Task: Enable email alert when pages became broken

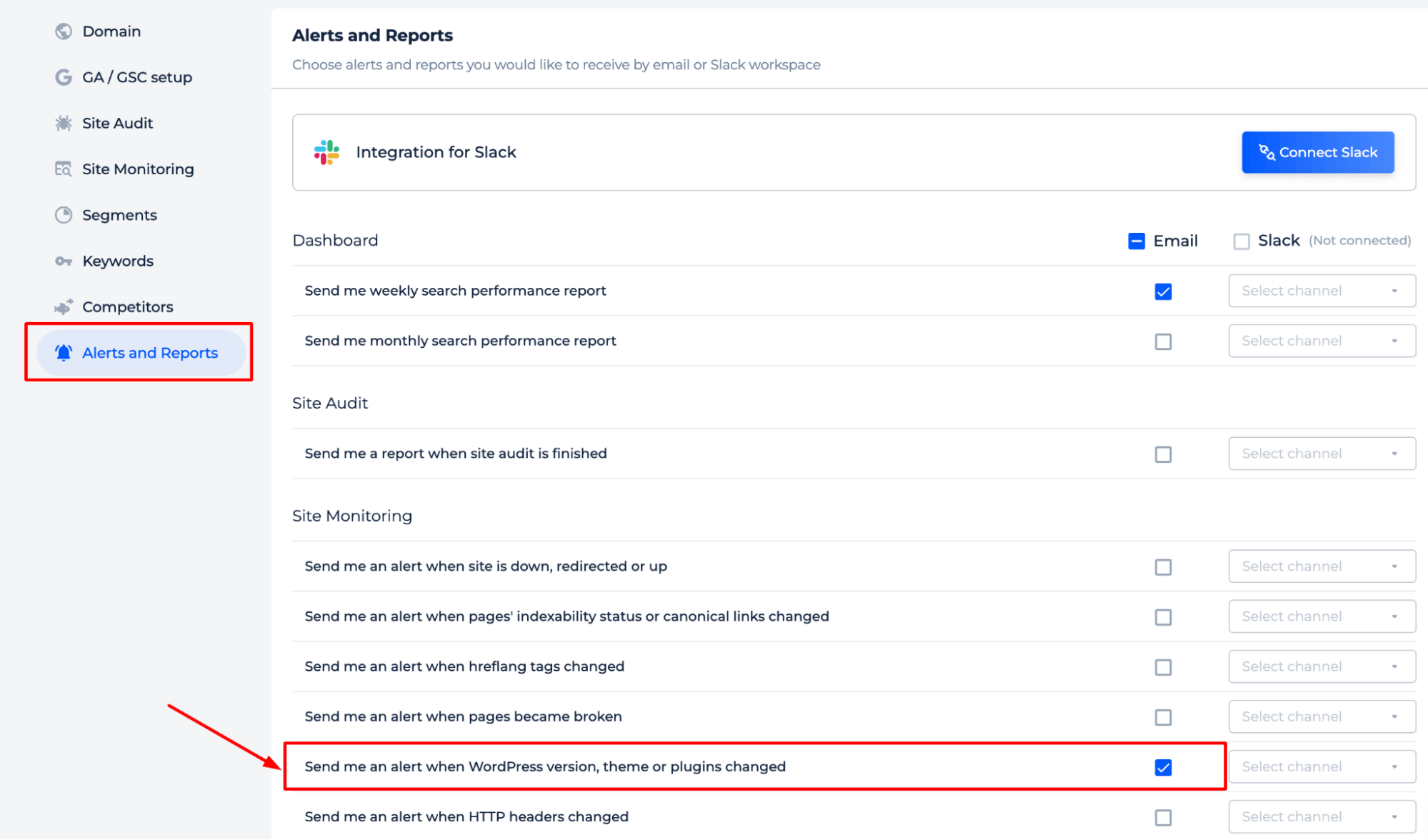Action: [1163, 717]
